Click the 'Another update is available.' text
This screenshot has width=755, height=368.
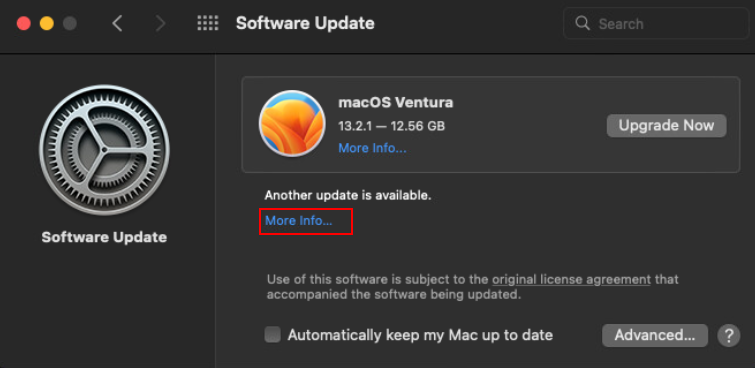(x=348, y=196)
